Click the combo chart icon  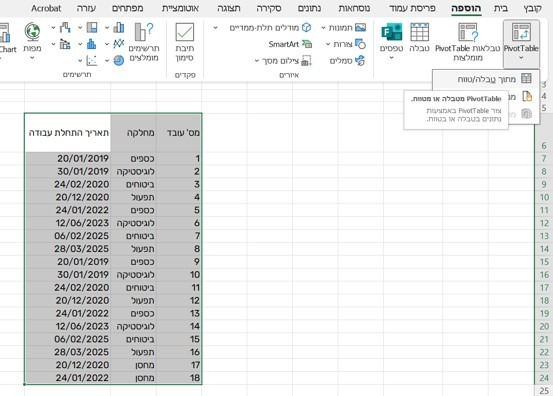[65, 44]
